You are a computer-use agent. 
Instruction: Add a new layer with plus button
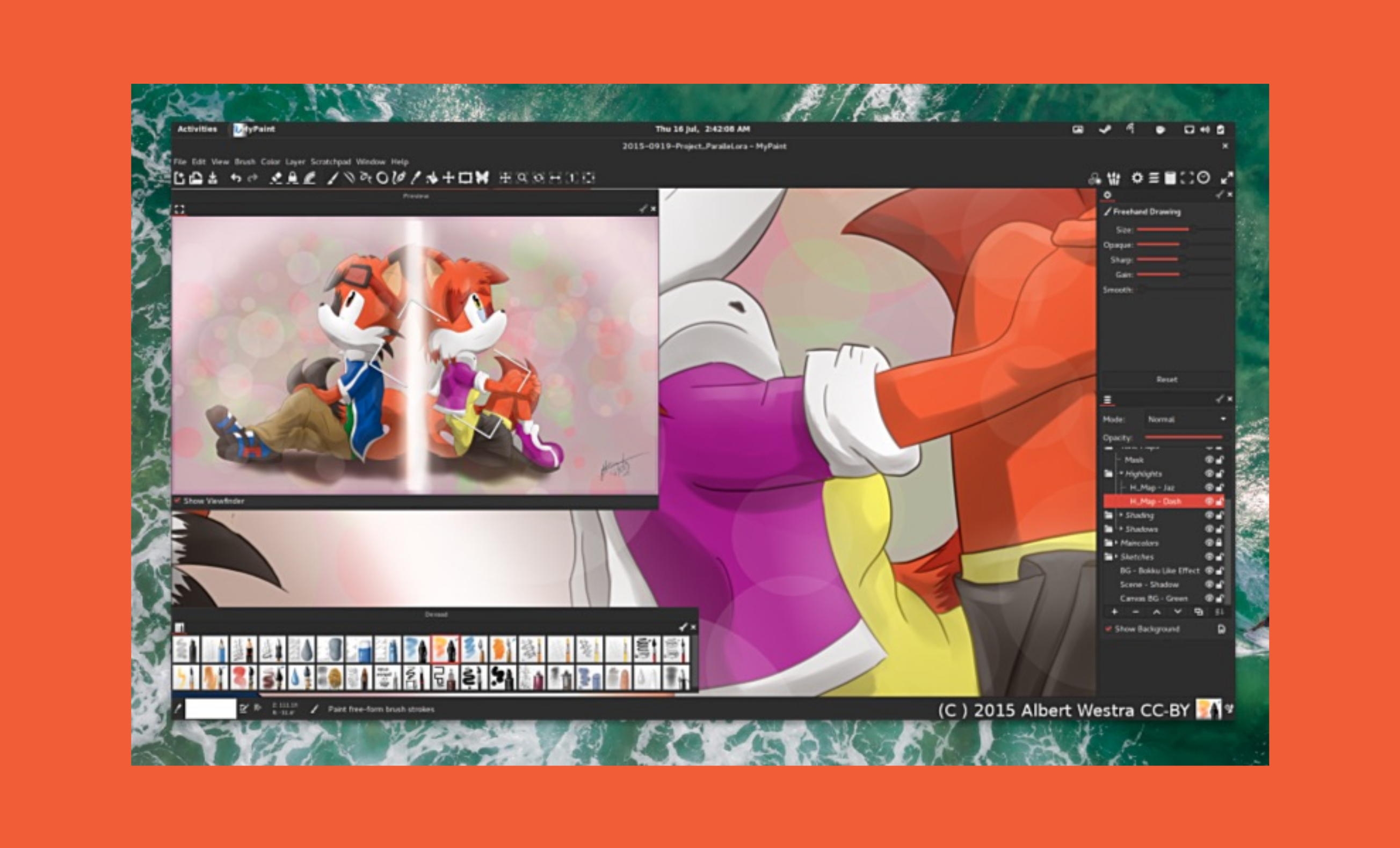[x=1114, y=612]
